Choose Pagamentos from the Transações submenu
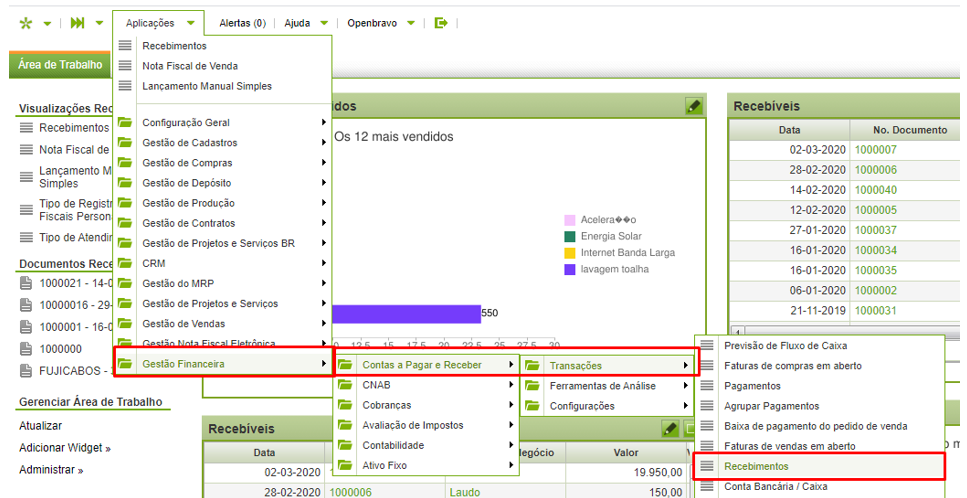Viewport: 967px width, 498px height. click(752, 386)
